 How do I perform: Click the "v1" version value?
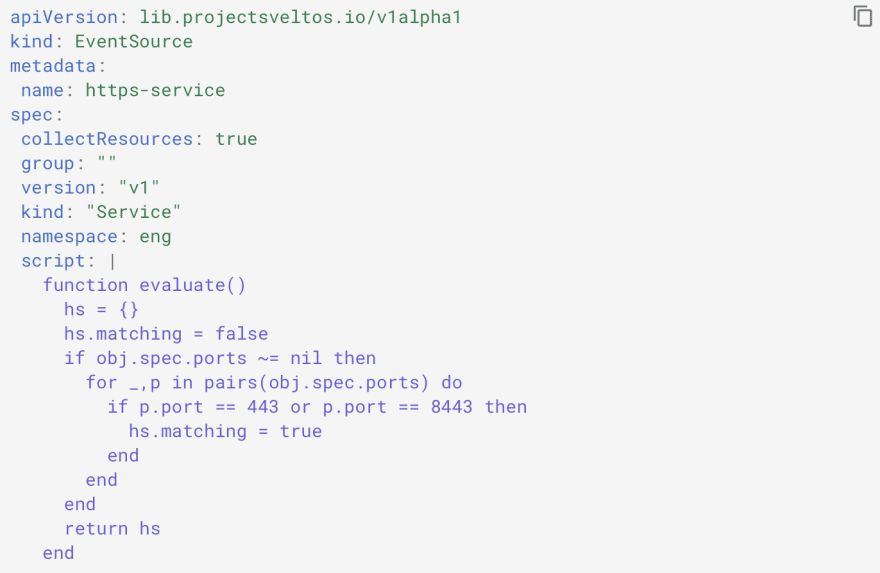pos(139,188)
